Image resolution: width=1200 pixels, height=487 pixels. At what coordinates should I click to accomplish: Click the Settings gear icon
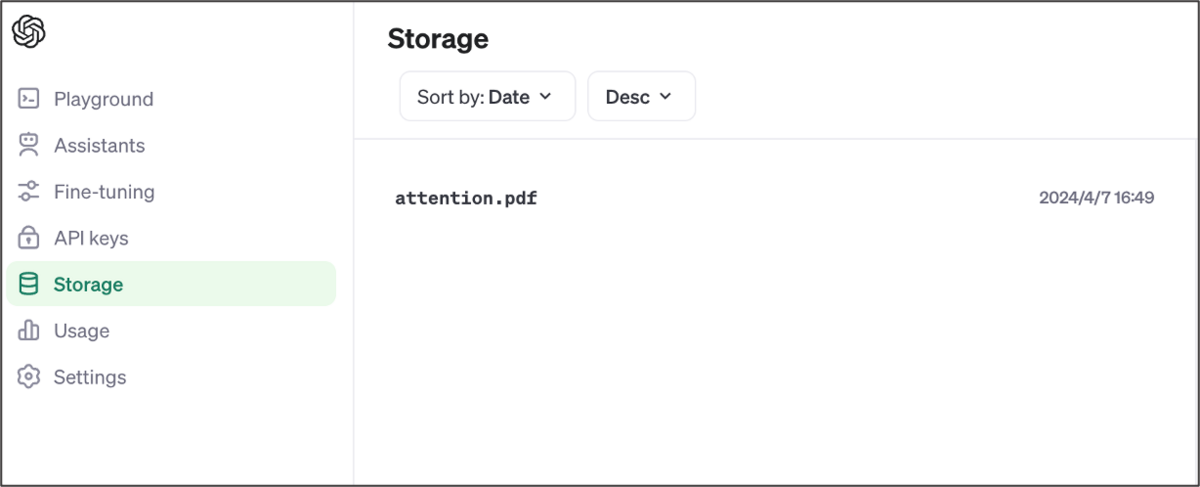29,377
